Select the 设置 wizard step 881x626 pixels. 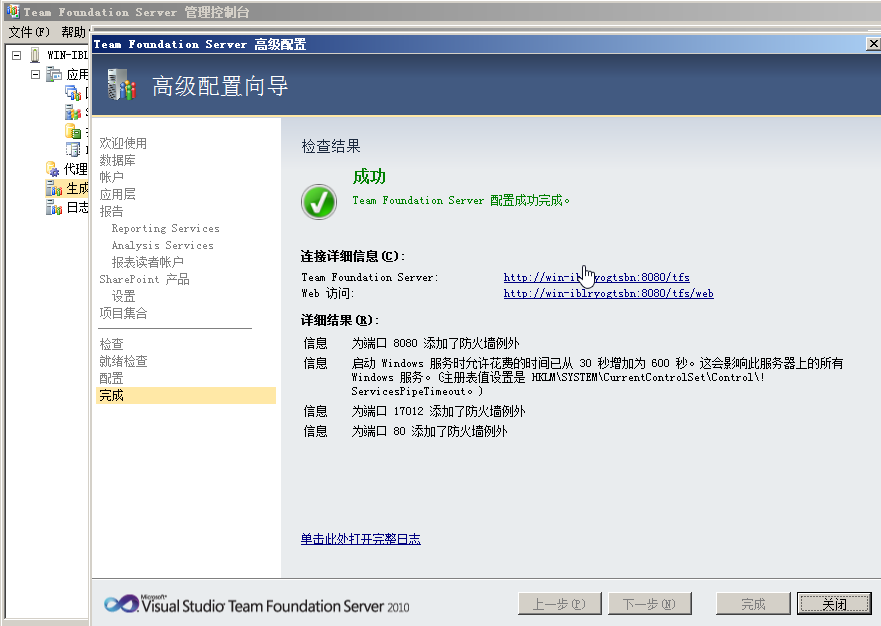[123, 296]
